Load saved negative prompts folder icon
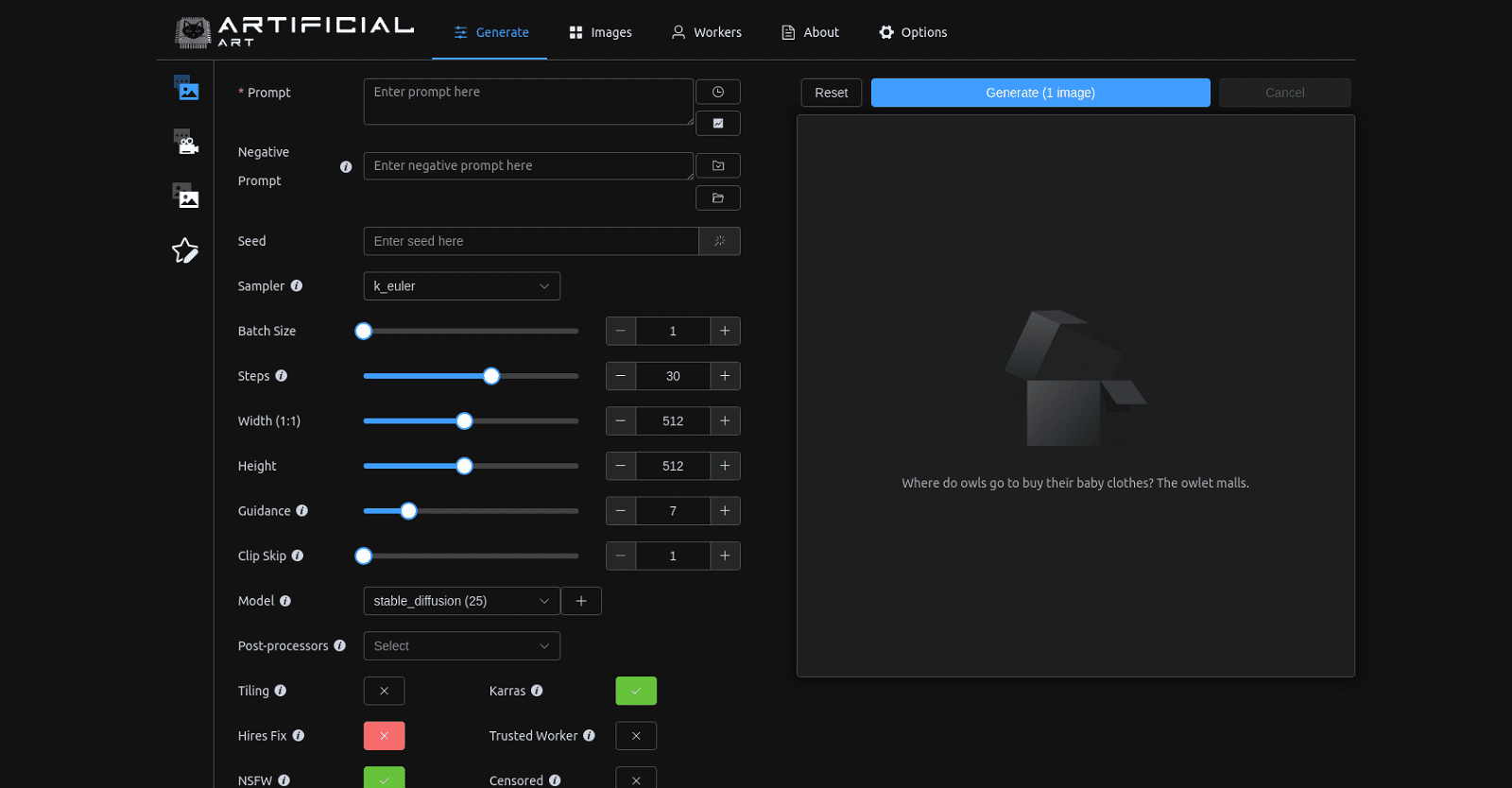The height and width of the screenshot is (788, 1512). coord(717,198)
